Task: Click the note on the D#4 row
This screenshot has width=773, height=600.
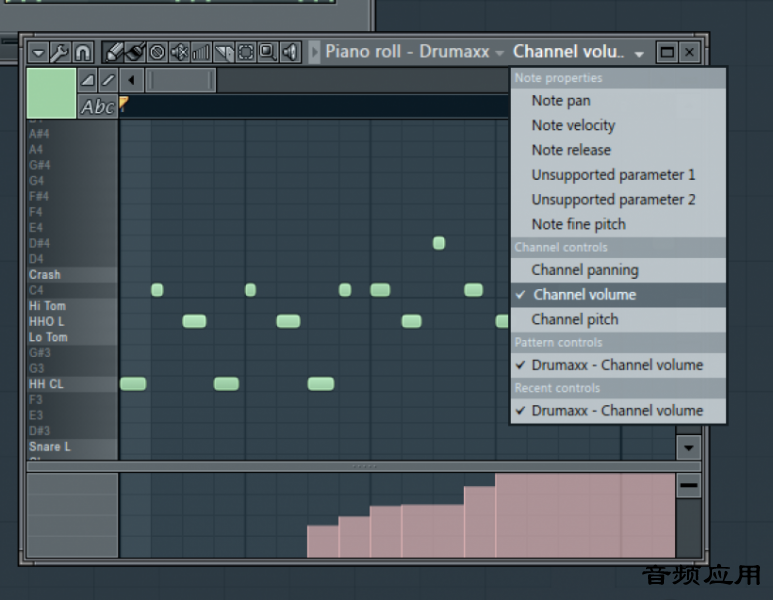Action: coord(439,243)
